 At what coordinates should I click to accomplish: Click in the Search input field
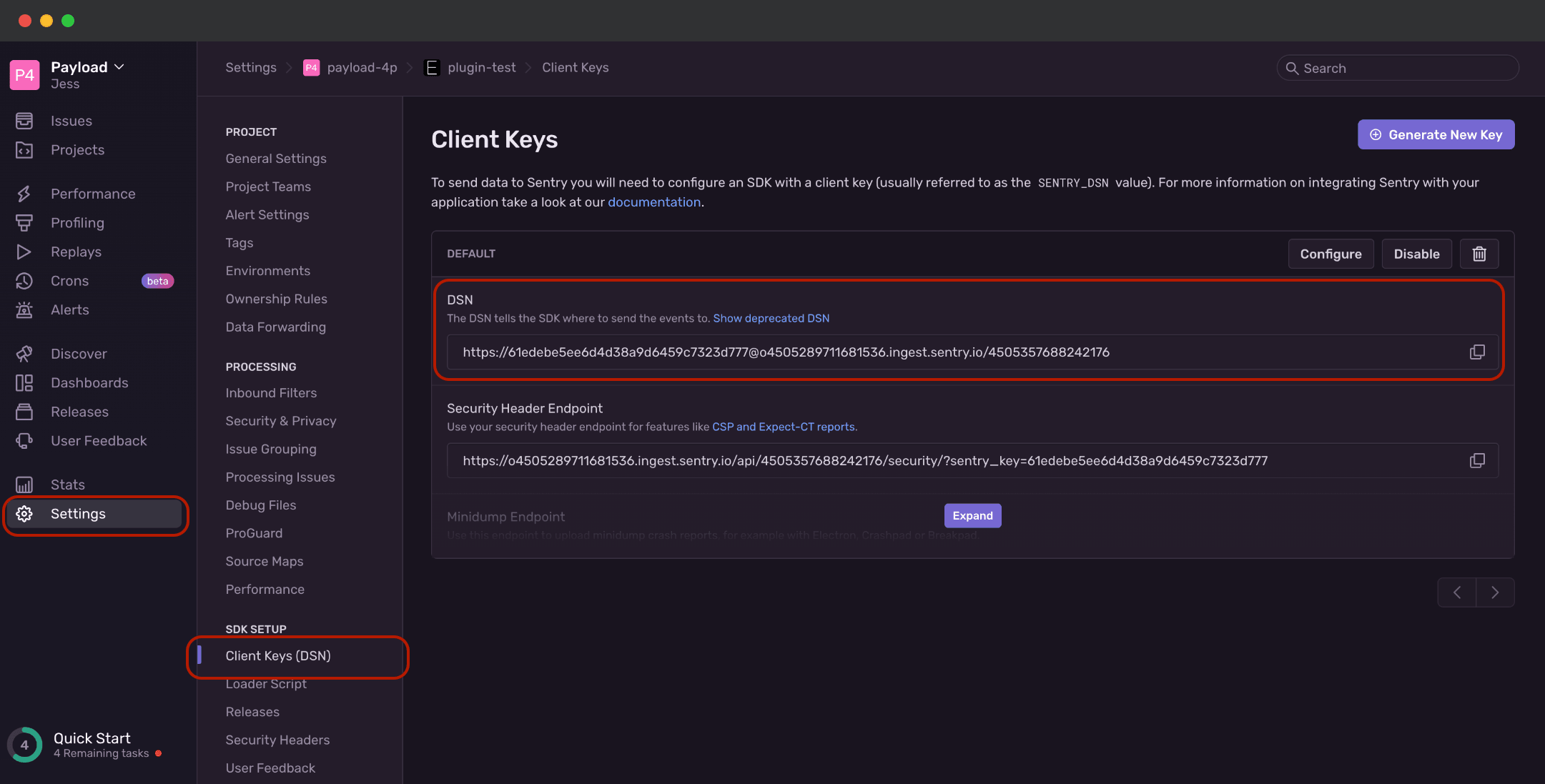[x=1398, y=68]
